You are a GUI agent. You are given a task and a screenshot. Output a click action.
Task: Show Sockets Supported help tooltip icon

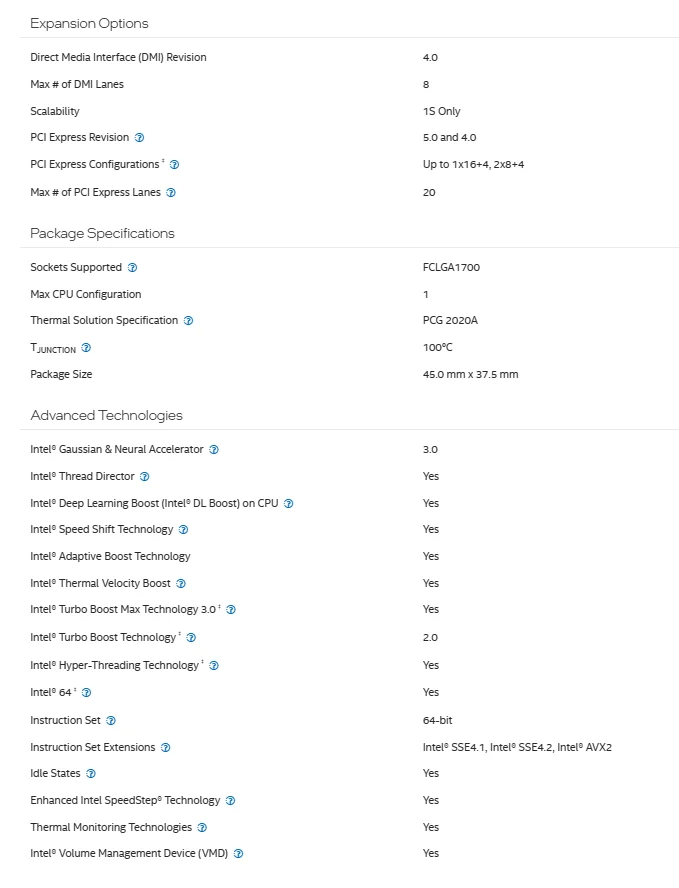[132, 268]
